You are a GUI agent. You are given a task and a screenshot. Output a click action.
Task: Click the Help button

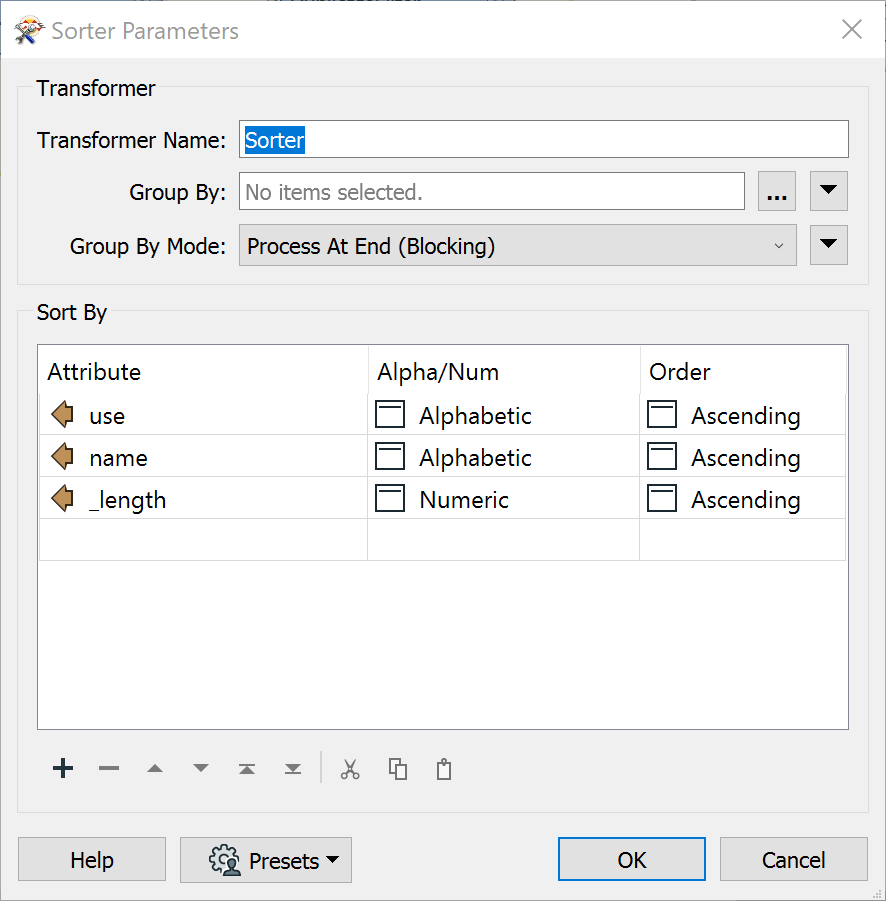pyautogui.click(x=91, y=859)
